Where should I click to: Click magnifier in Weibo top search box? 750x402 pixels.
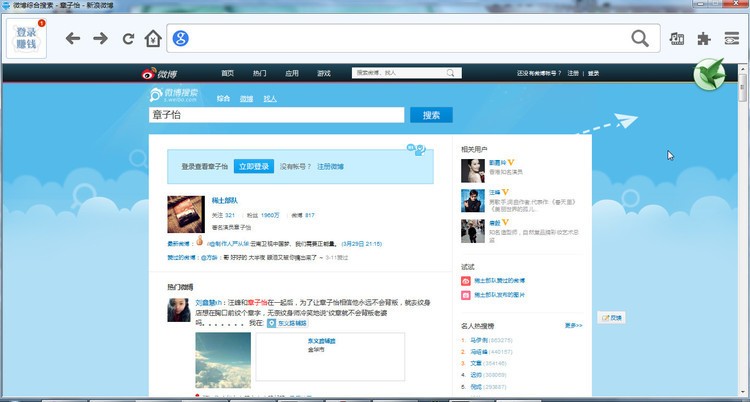[451, 73]
